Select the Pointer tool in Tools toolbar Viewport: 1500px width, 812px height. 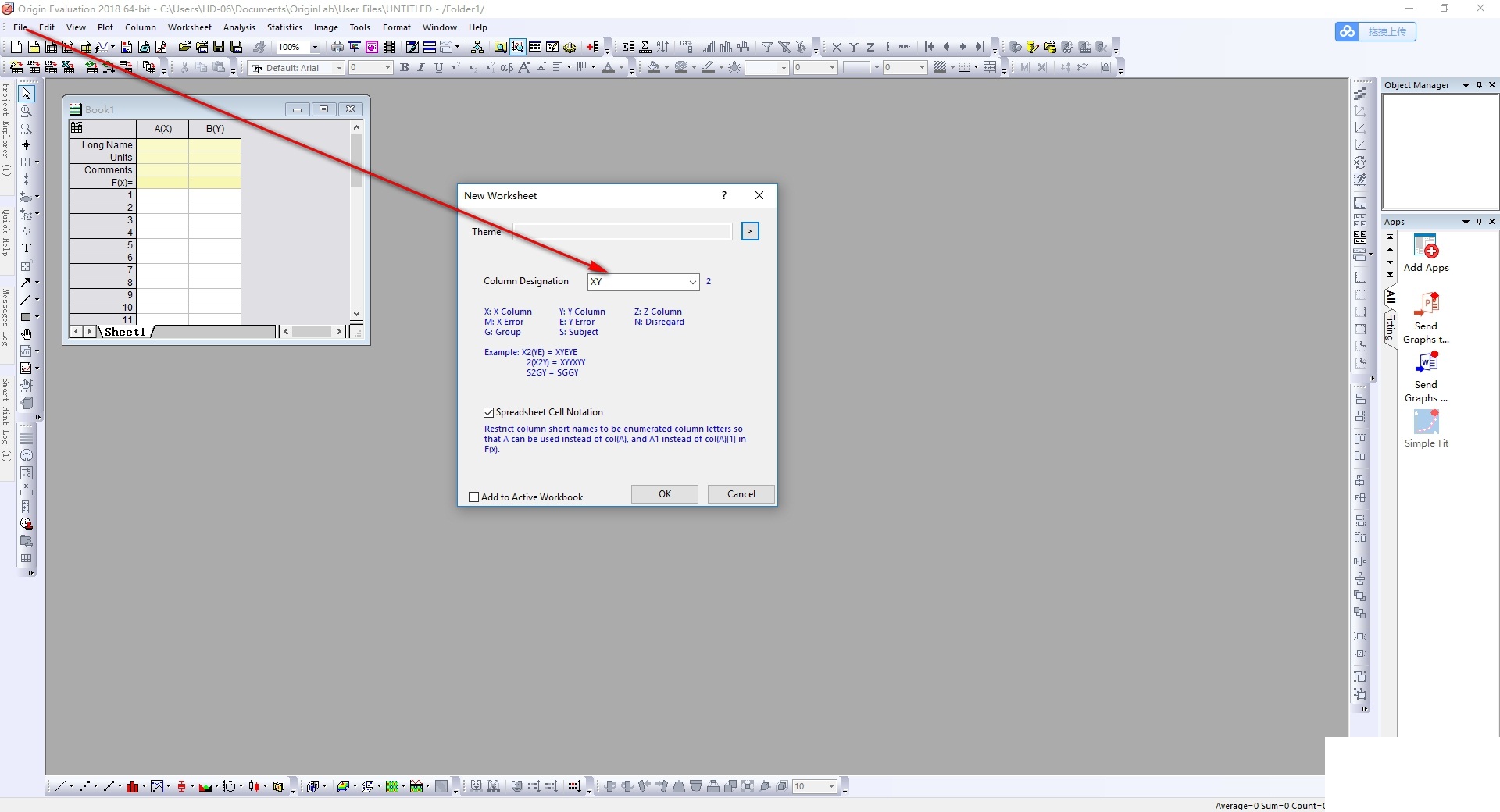click(x=27, y=94)
